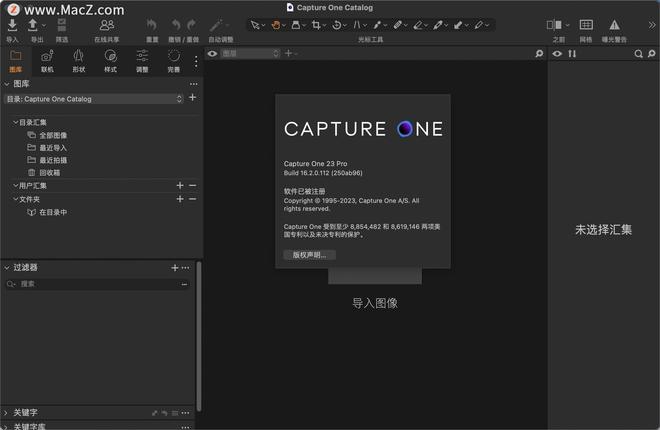Open the tool tabs vertical dots menu
Screen dimensions: 660x430
point(196,61)
